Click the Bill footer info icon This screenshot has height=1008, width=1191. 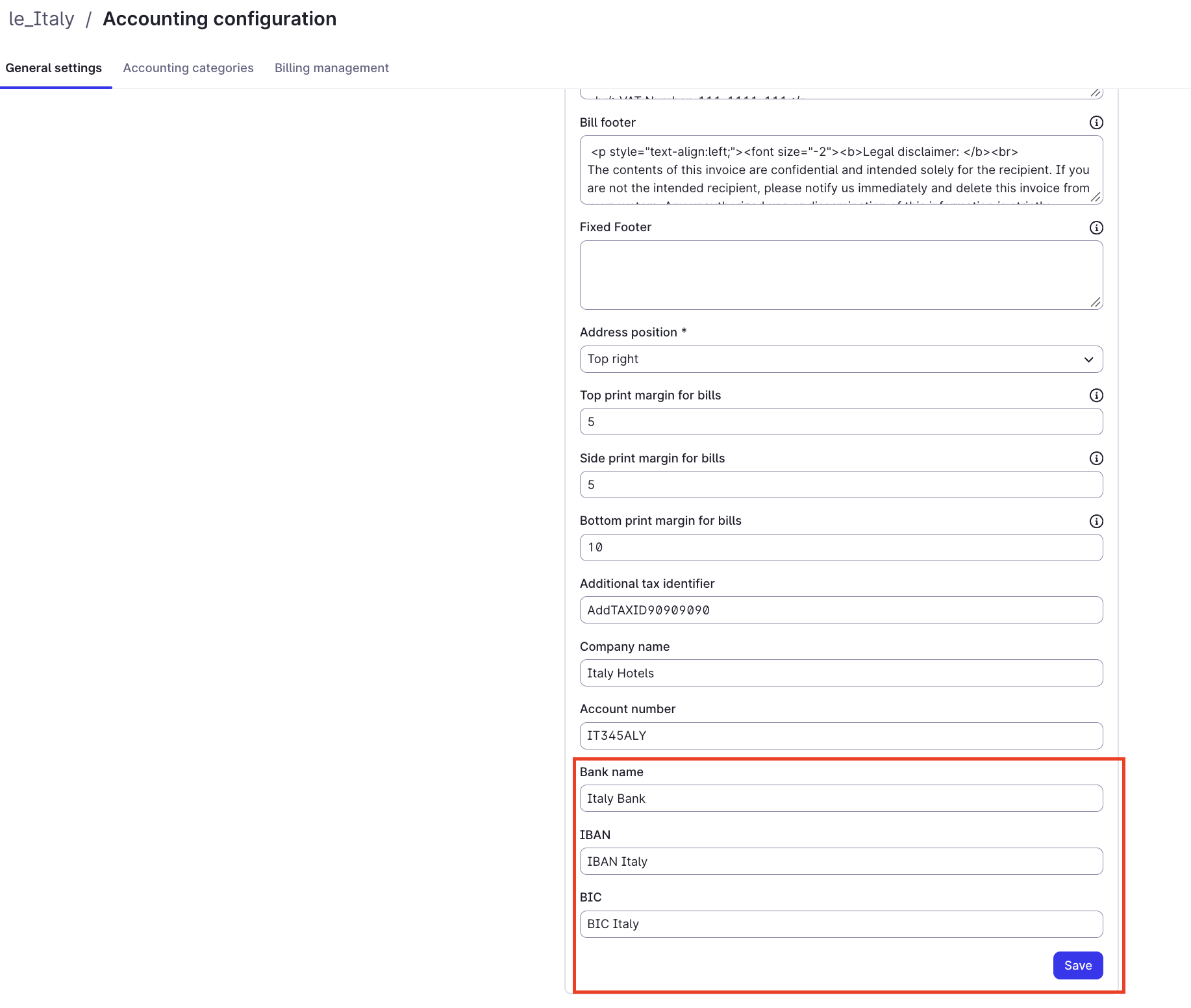1096,123
